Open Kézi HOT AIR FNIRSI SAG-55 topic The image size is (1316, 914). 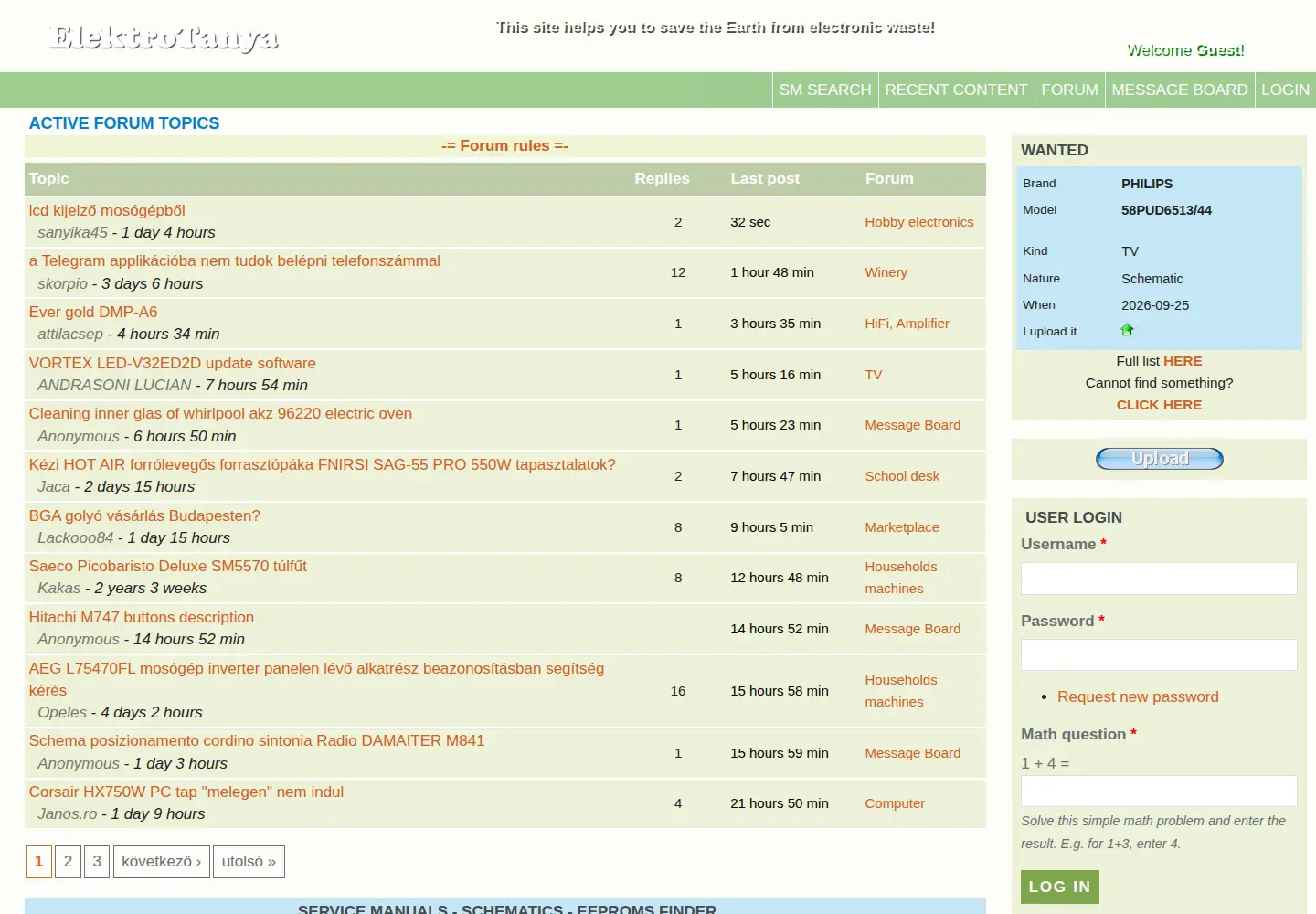pyautogui.click(x=322, y=464)
